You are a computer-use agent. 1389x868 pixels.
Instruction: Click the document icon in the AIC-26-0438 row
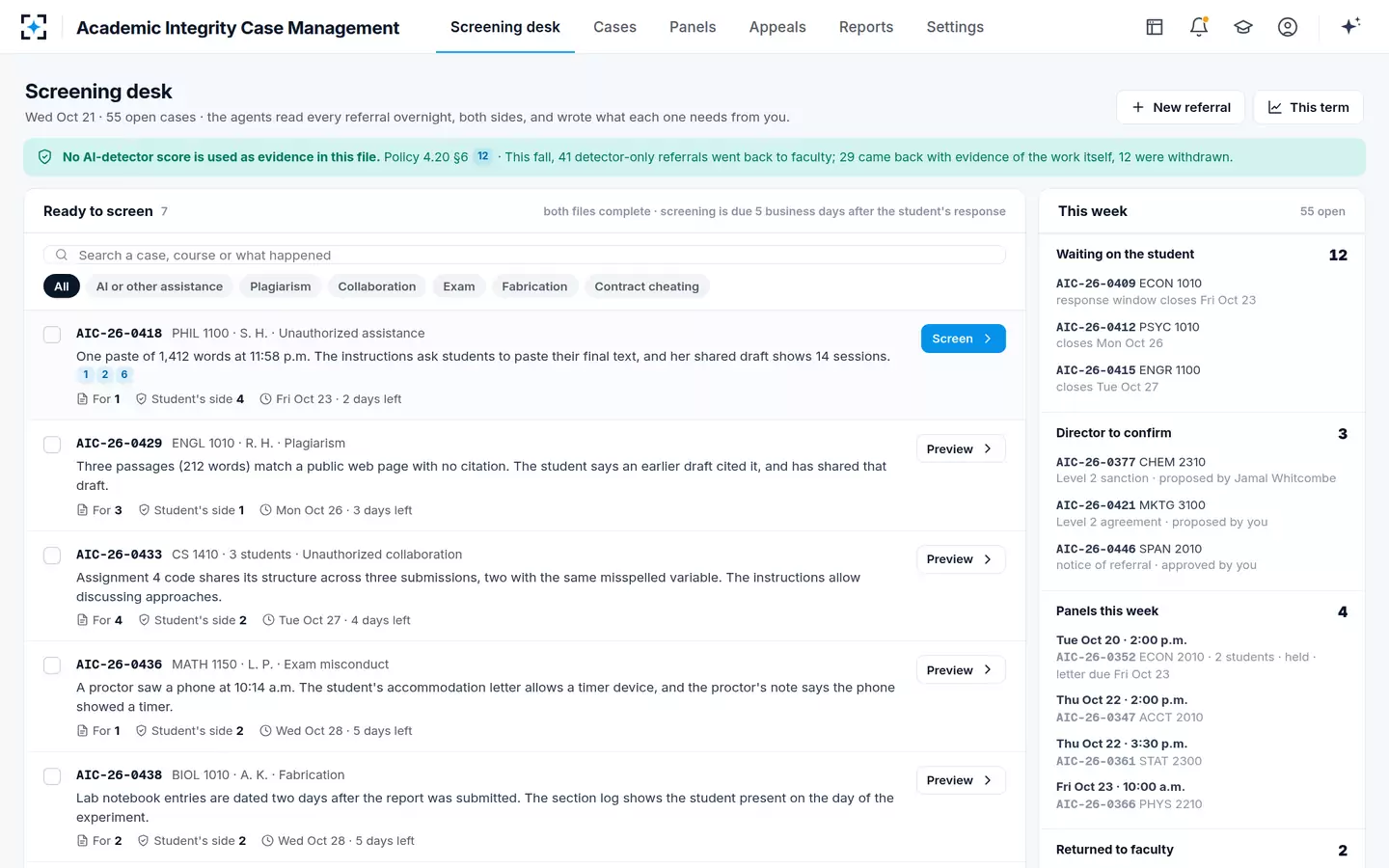tap(82, 841)
